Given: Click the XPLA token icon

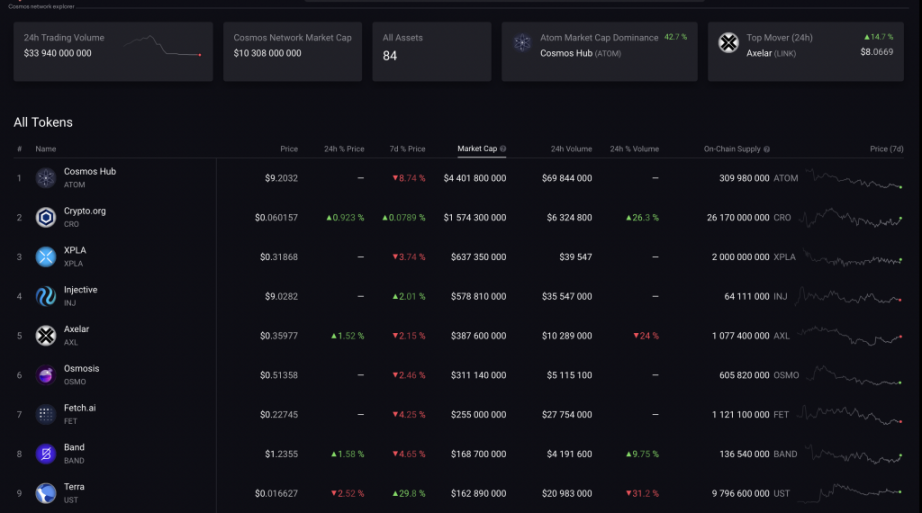Looking at the screenshot, I should point(46,257).
